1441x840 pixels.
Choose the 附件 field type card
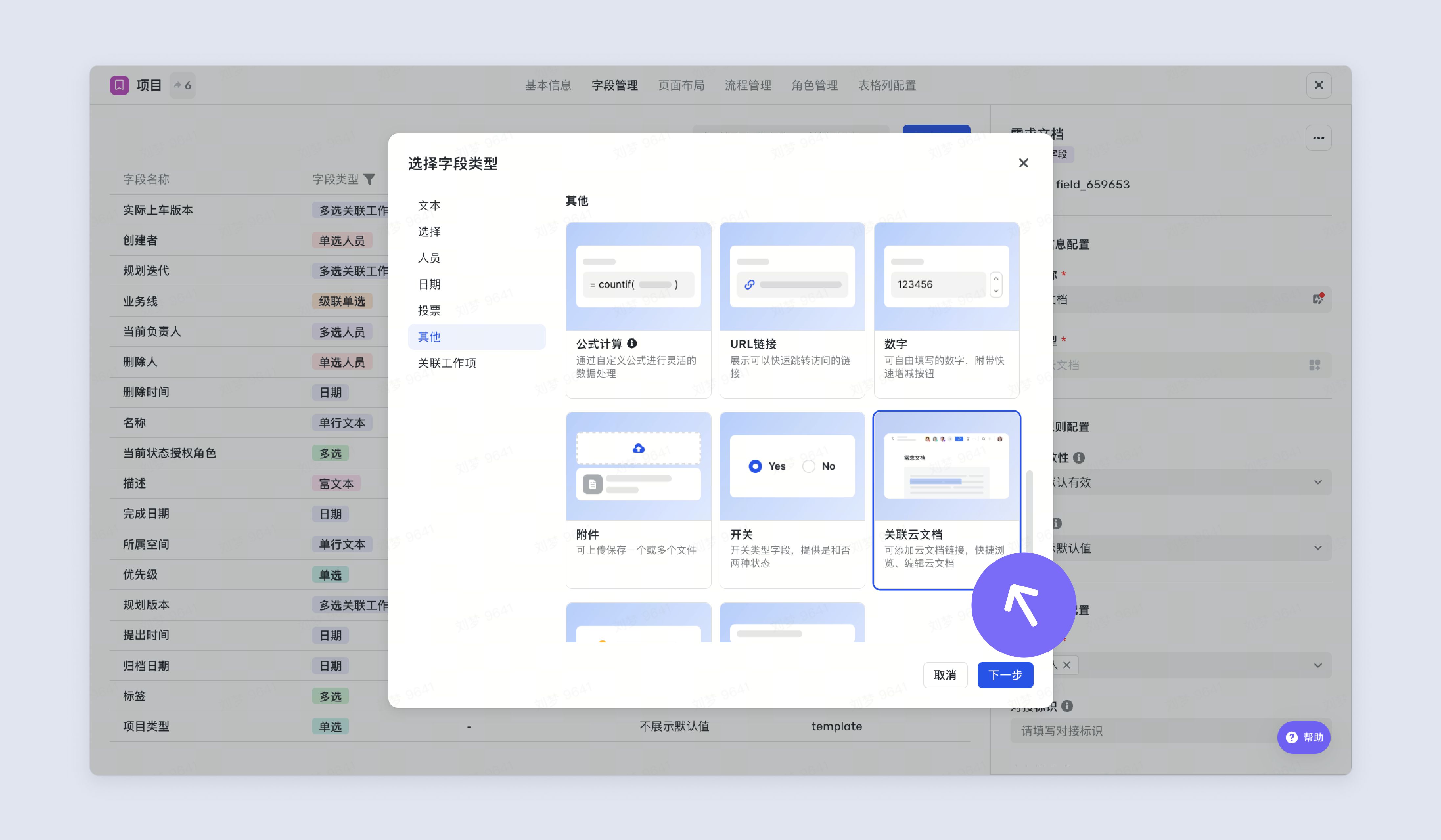638,500
